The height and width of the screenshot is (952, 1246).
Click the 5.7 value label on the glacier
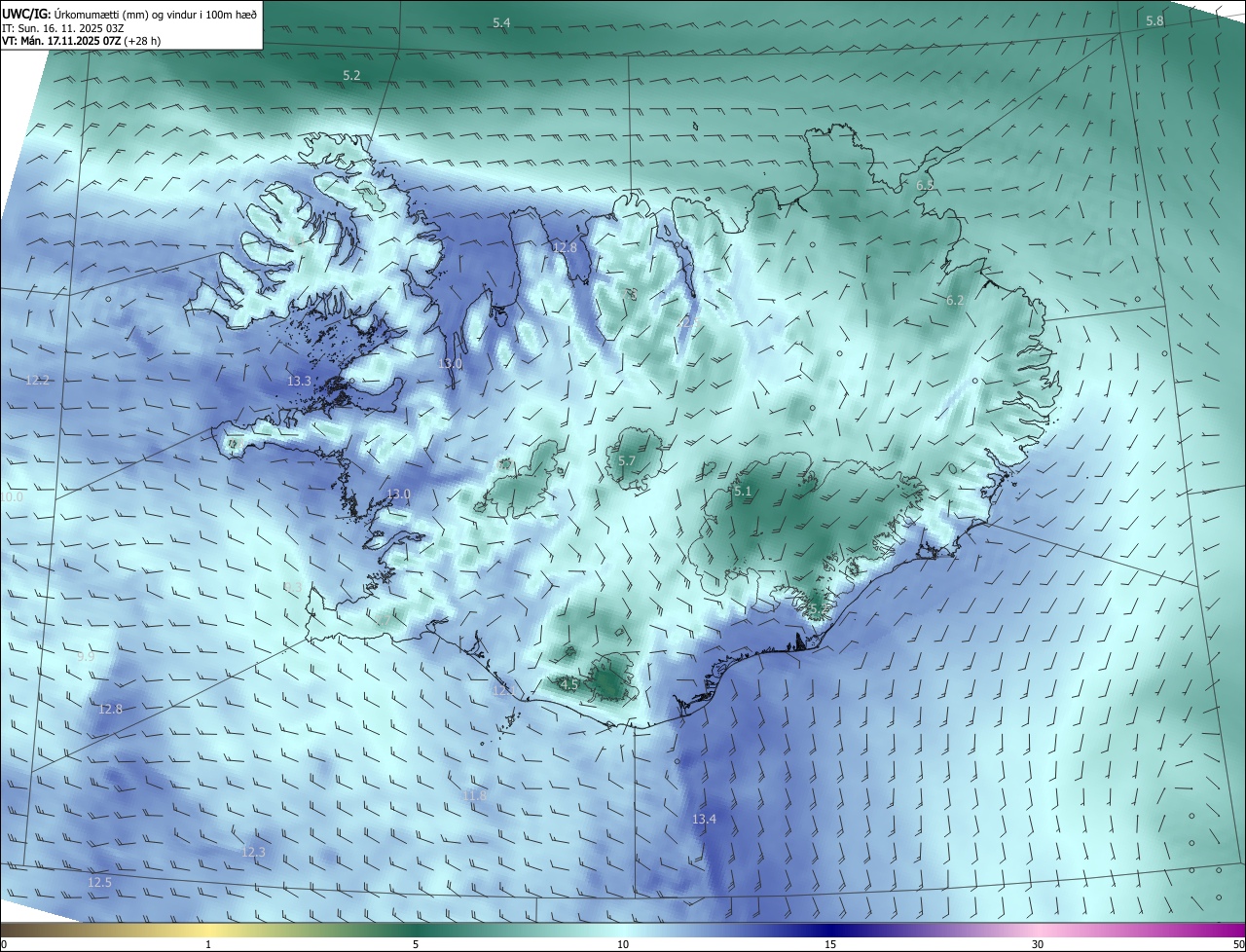(x=627, y=460)
